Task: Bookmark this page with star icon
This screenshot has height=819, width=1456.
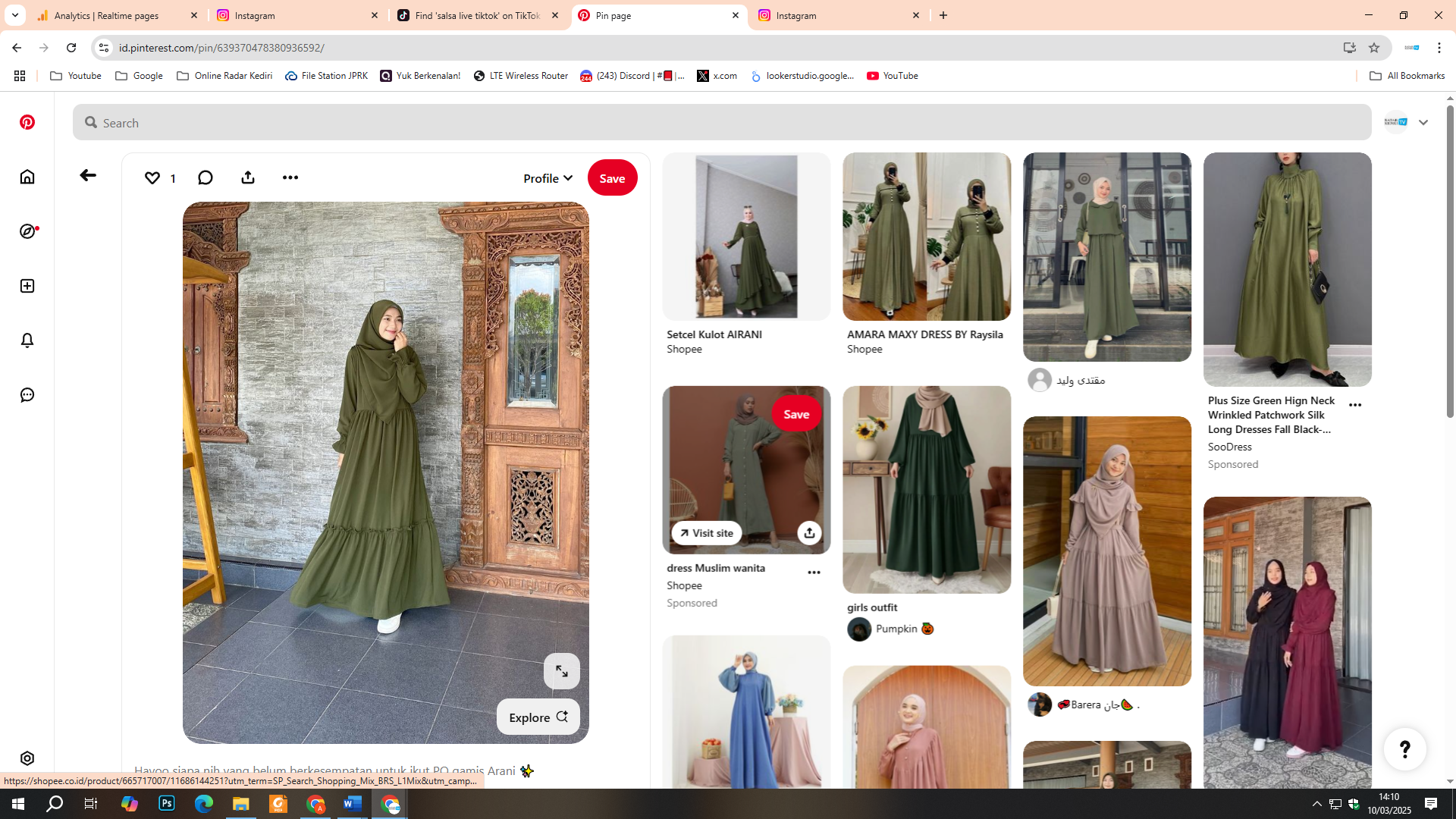Action: pyautogui.click(x=1374, y=48)
